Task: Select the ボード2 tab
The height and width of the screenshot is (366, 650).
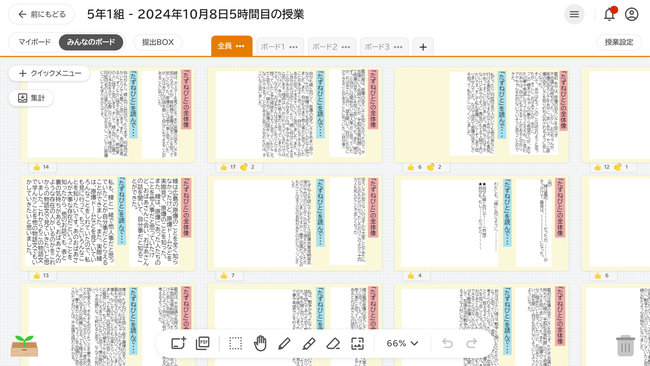Action: (x=325, y=47)
